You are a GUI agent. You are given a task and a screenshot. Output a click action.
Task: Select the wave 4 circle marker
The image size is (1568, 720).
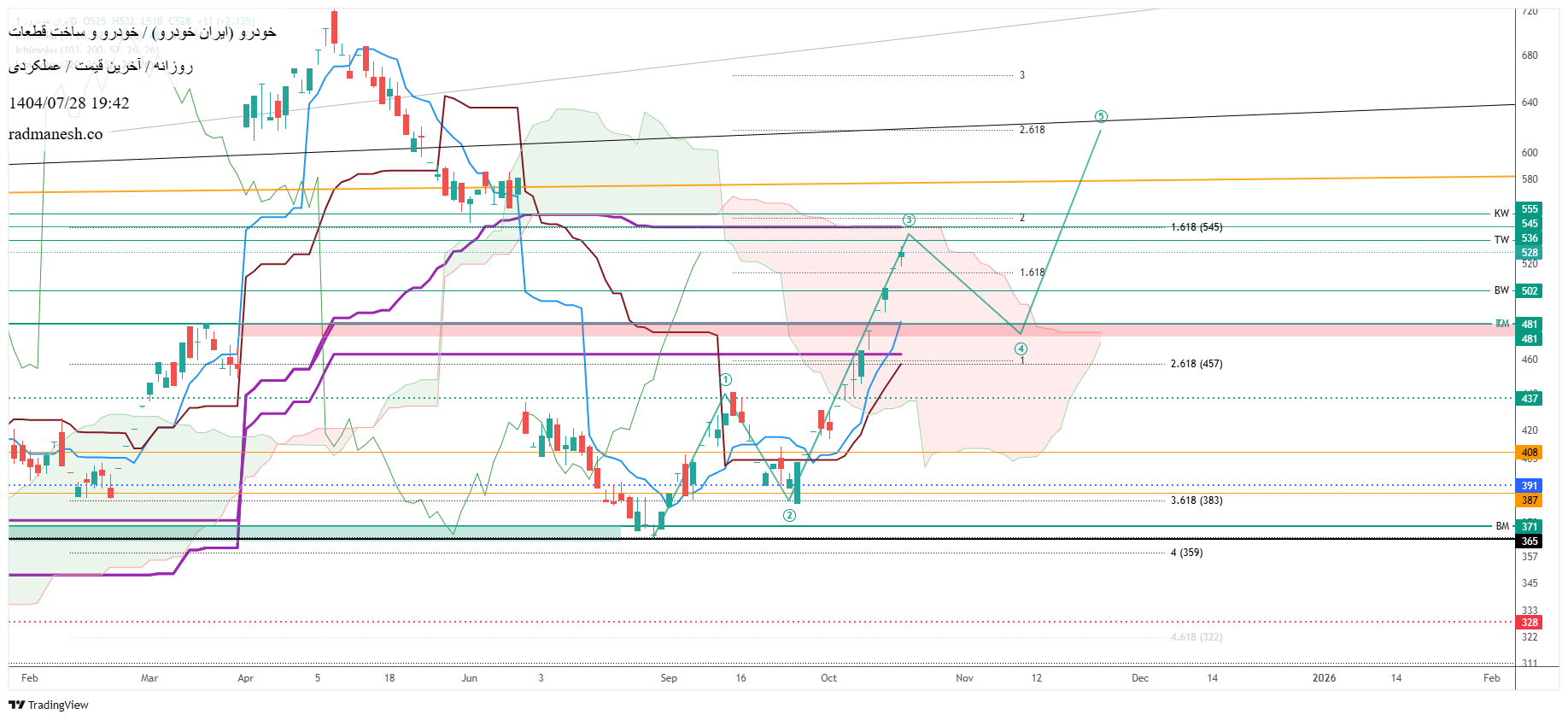click(x=1021, y=348)
